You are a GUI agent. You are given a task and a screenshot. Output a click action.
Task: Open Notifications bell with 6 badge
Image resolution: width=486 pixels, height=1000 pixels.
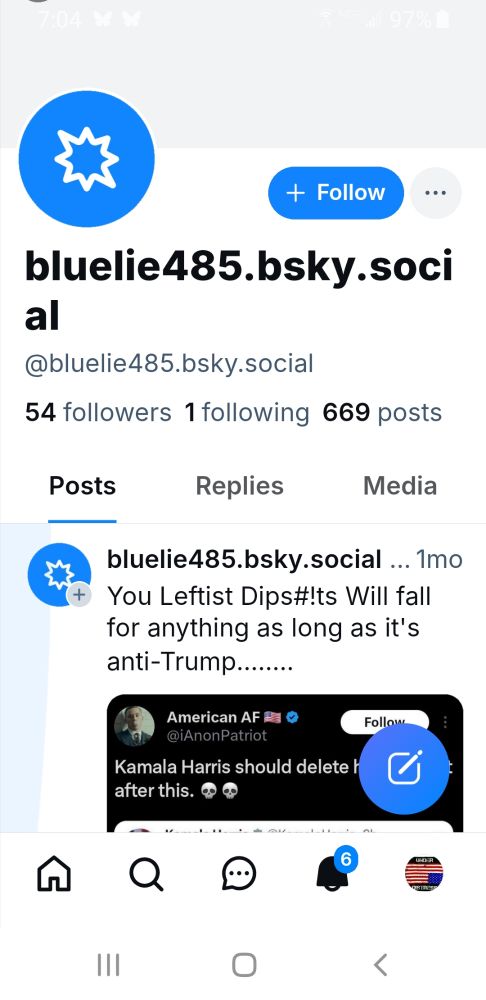click(334, 871)
